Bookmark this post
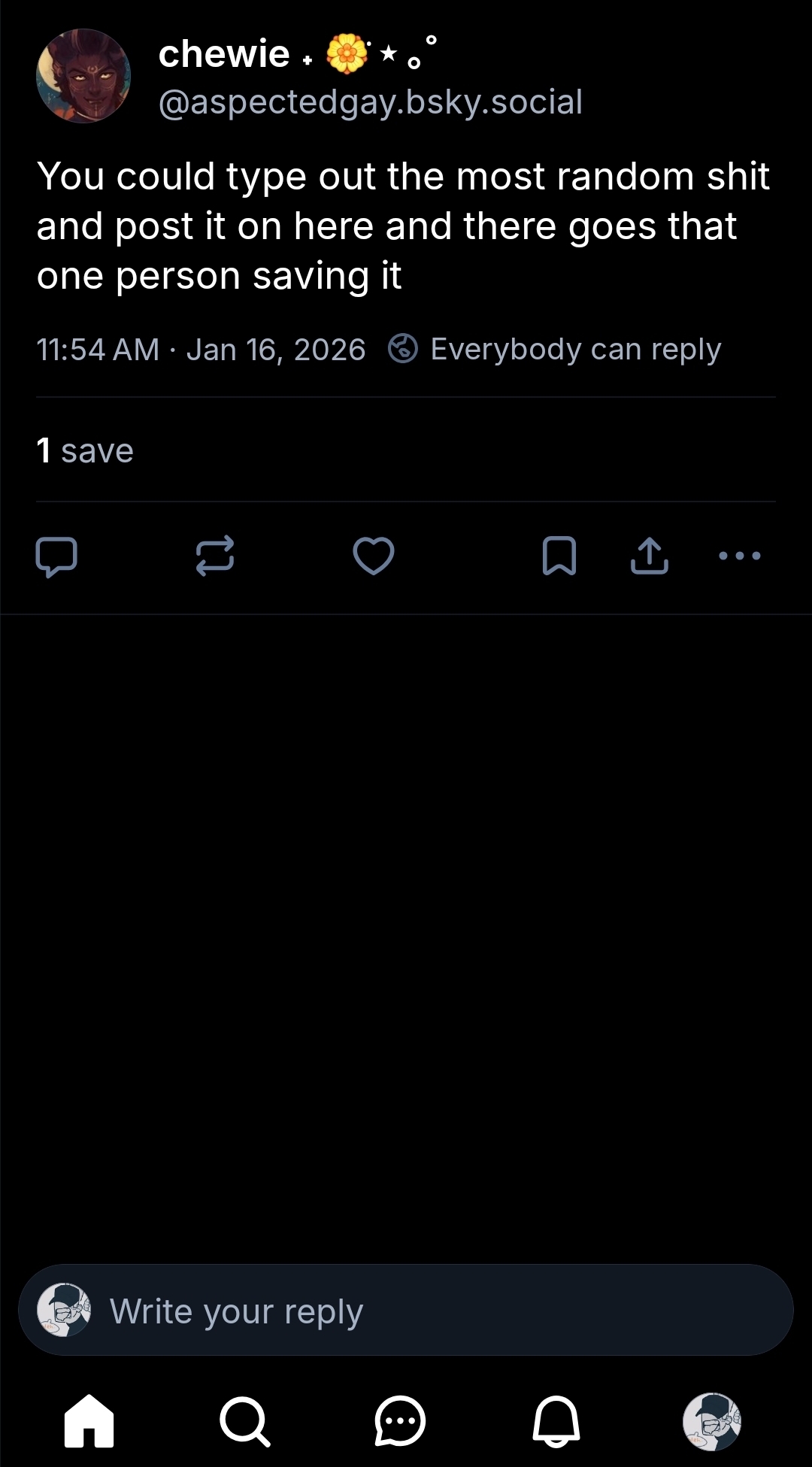Screen dimensions: 812x1467 click(x=559, y=556)
